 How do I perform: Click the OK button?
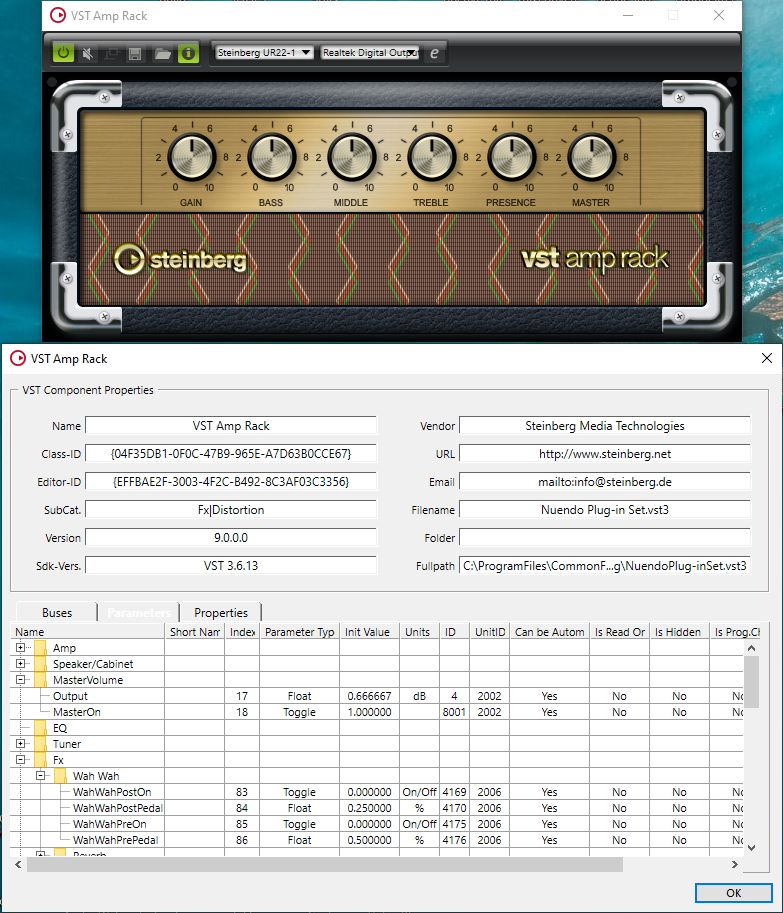coord(734,893)
